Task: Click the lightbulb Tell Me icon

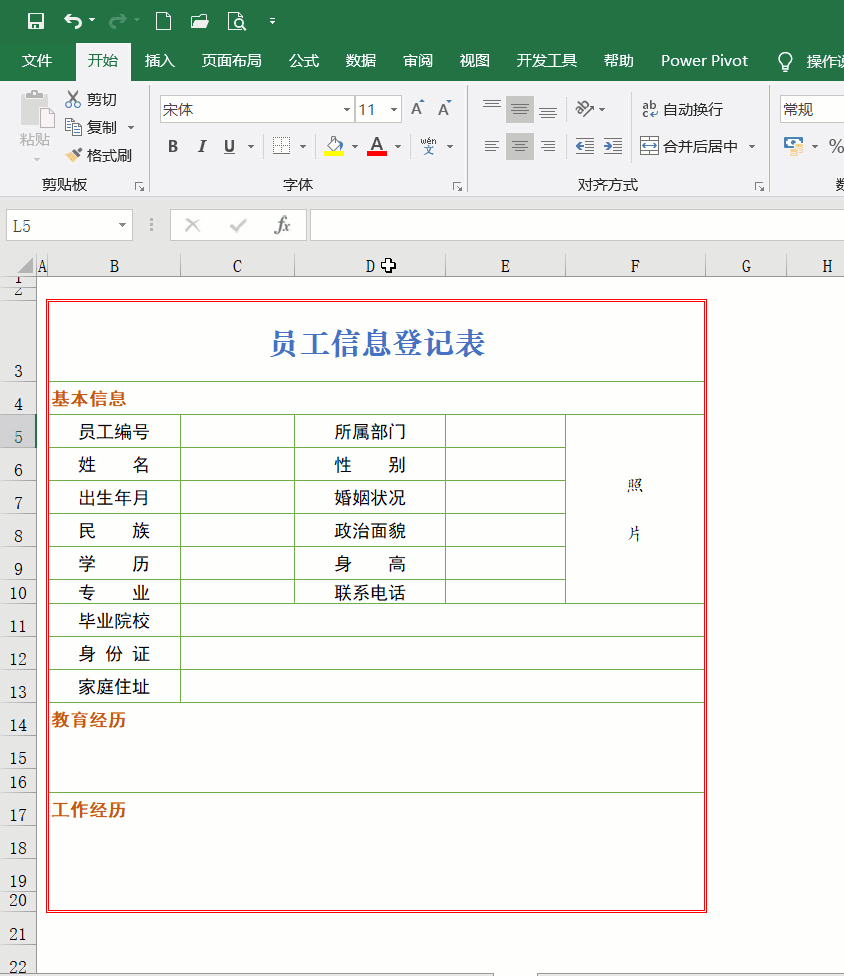Action: 785,62
